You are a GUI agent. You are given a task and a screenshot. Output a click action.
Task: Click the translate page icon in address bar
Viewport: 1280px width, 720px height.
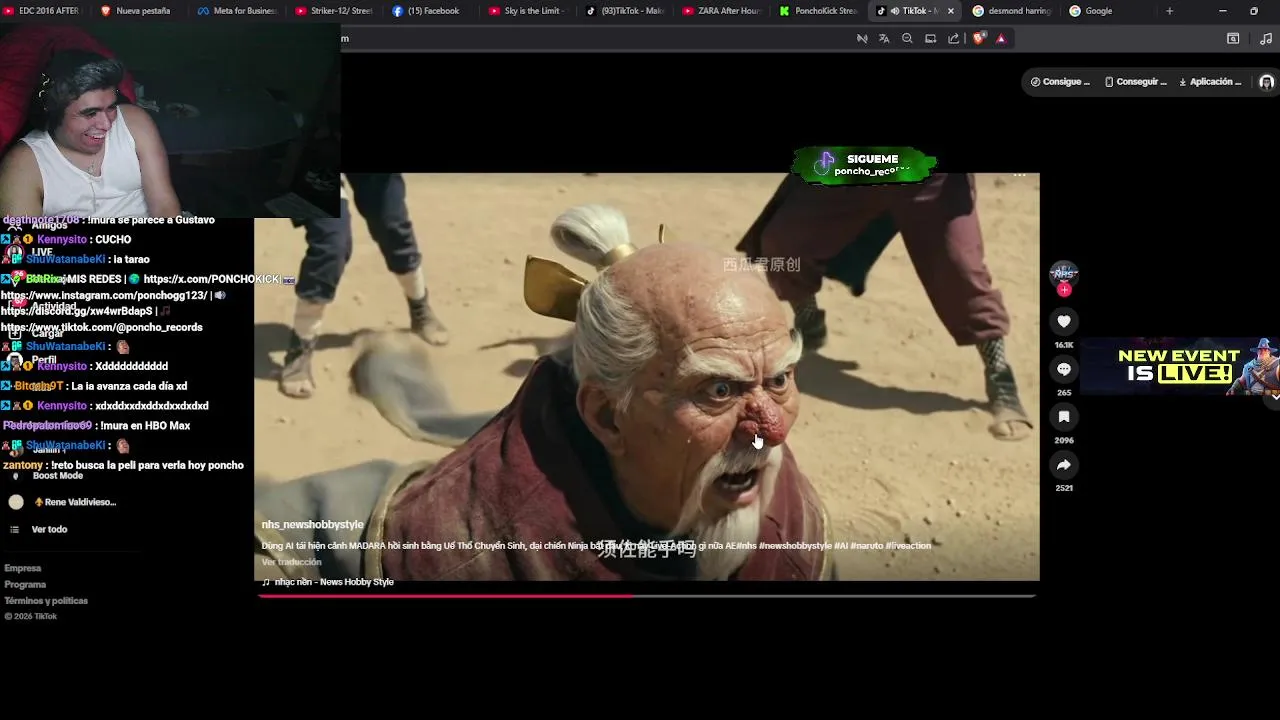coord(884,38)
